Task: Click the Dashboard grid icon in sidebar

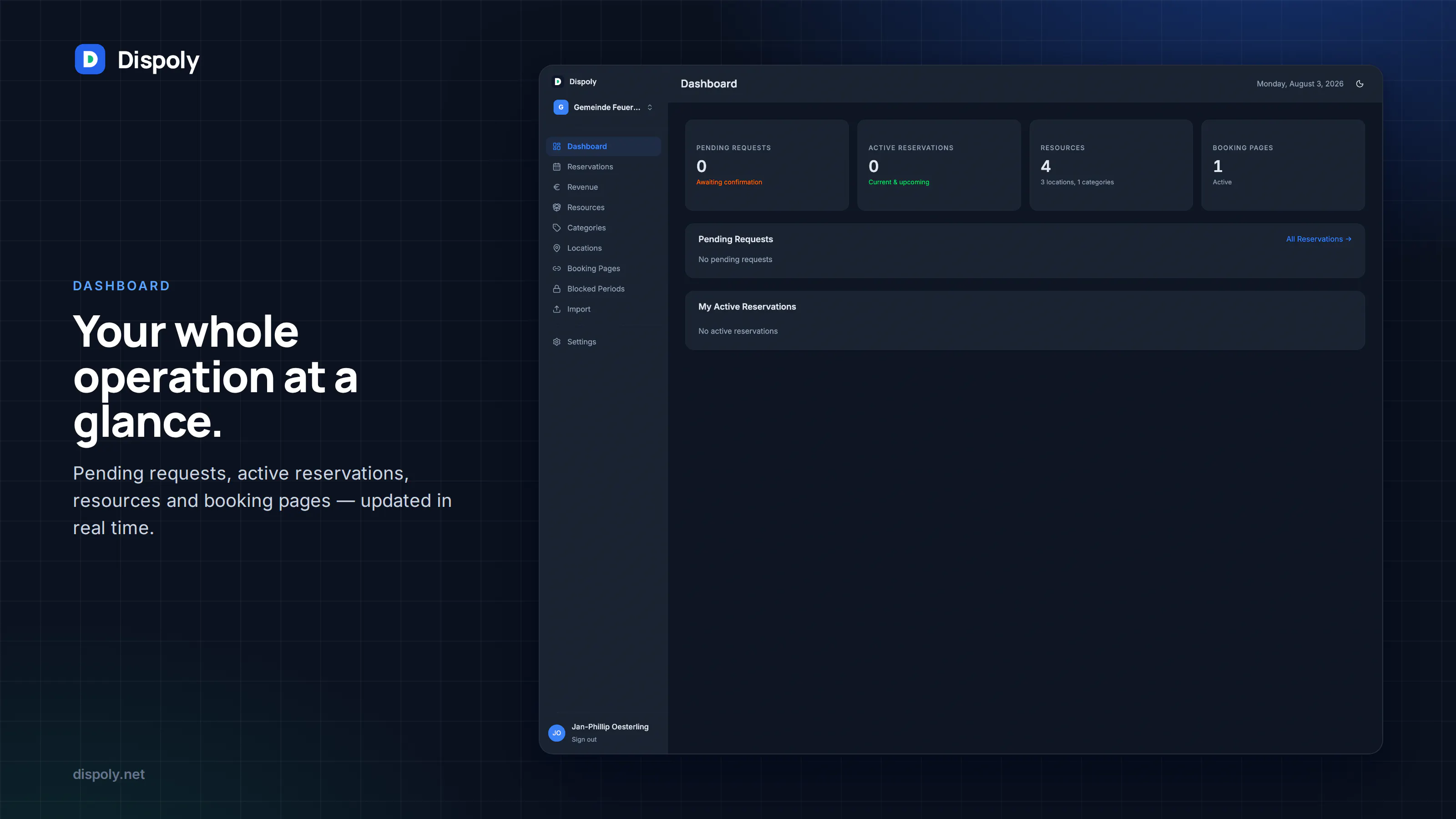Action: coord(557,147)
